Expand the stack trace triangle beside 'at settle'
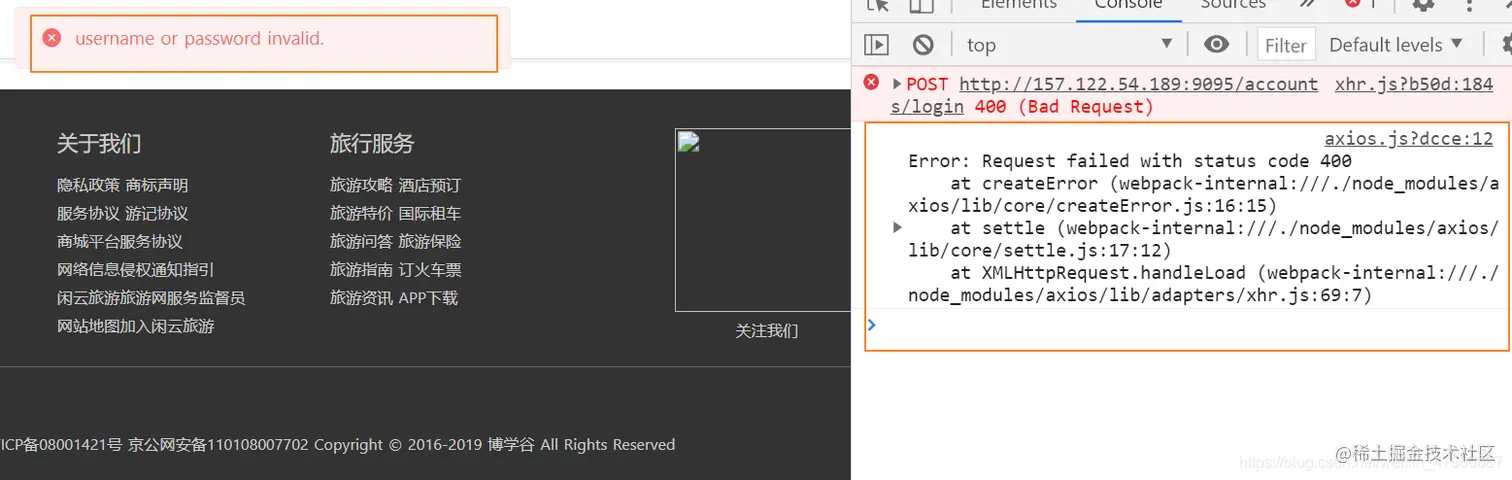 point(897,228)
